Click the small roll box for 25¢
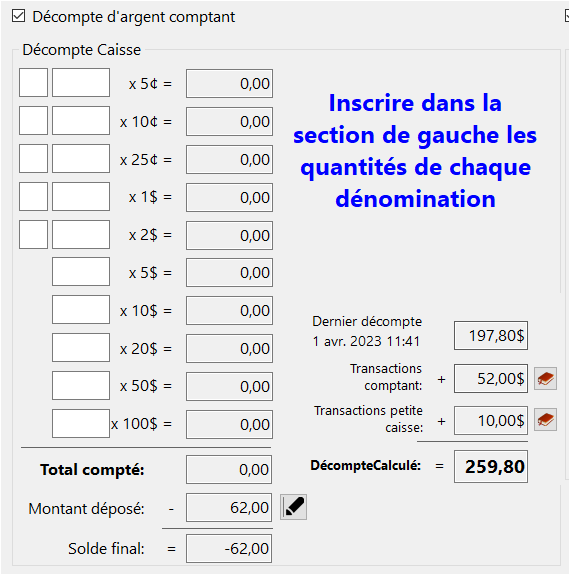 (33, 158)
